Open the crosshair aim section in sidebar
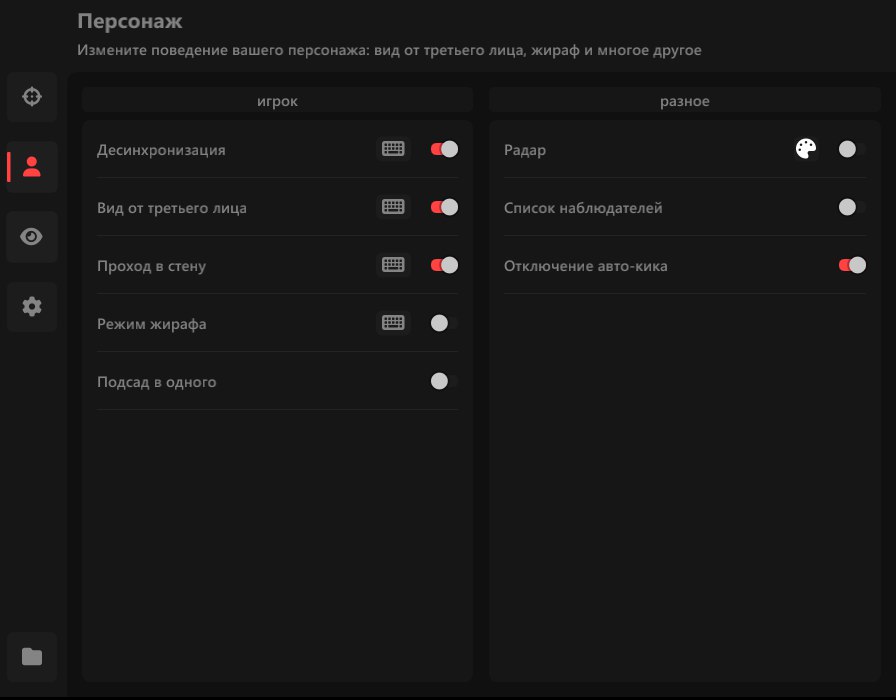Screen dimensions: 896x700 pyautogui.click(x=32, y=97)
